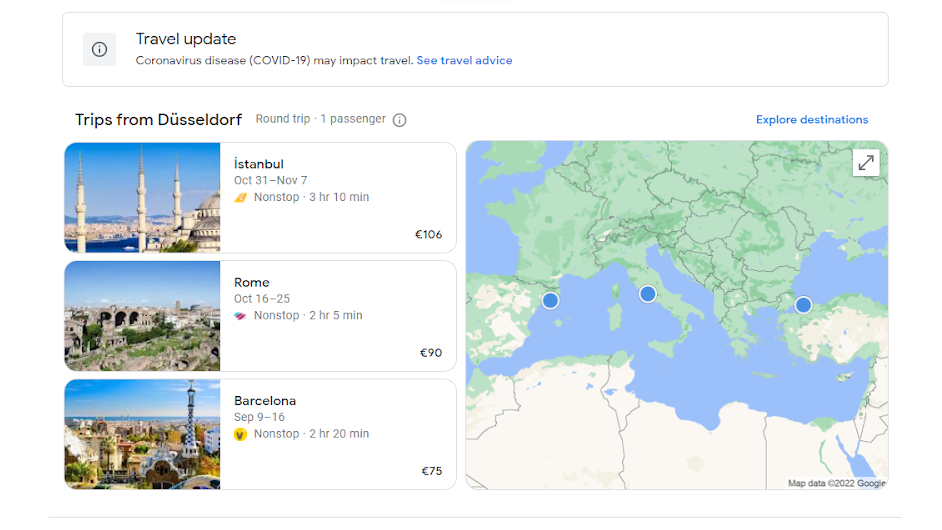Click the Travel update info icon
The image size is (942, 530).
pos(99,49)
